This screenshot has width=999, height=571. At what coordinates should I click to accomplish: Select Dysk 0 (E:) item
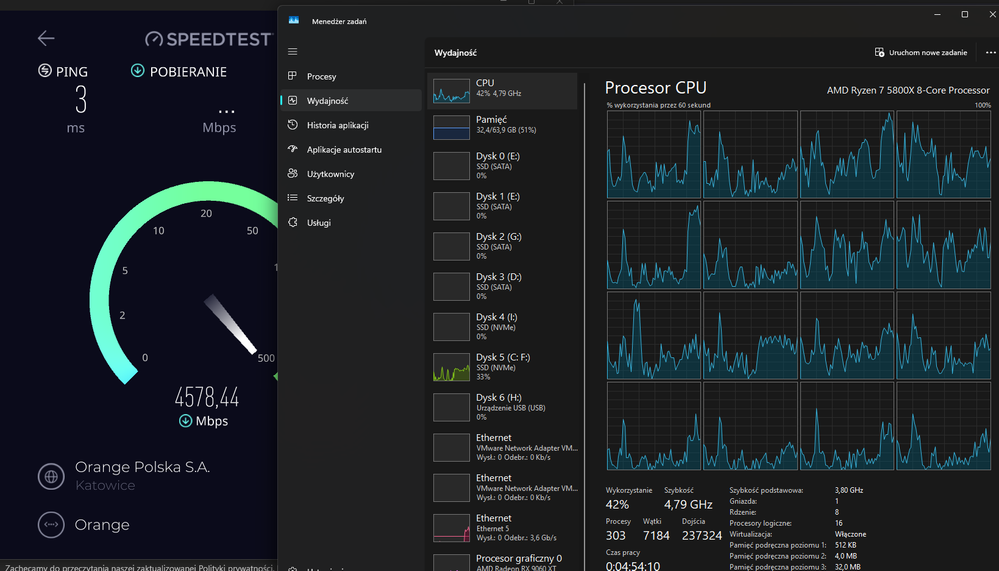pyautogui.click(x=503, y=166)
